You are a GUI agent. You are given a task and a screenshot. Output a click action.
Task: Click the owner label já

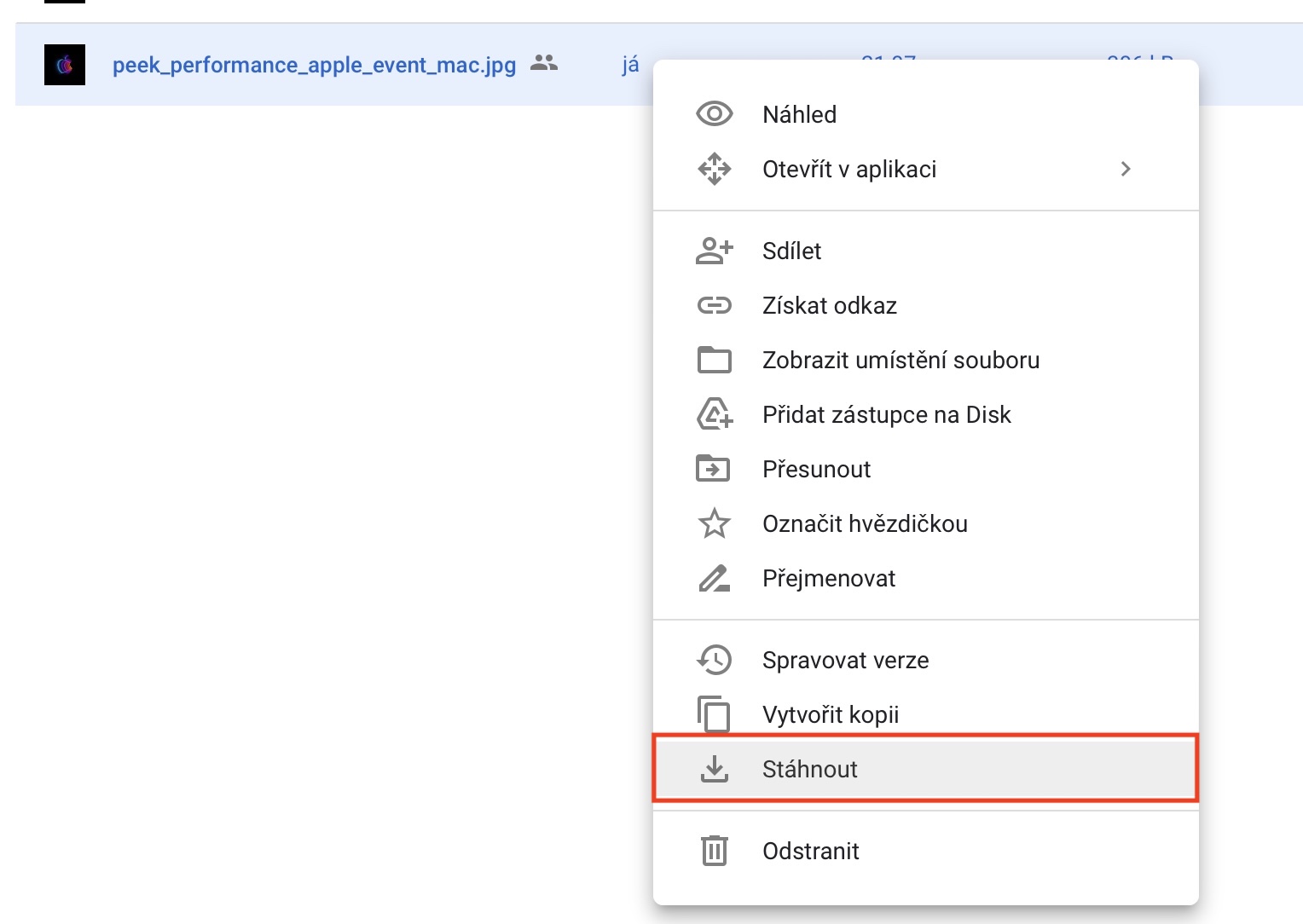[x=630, y=65]
